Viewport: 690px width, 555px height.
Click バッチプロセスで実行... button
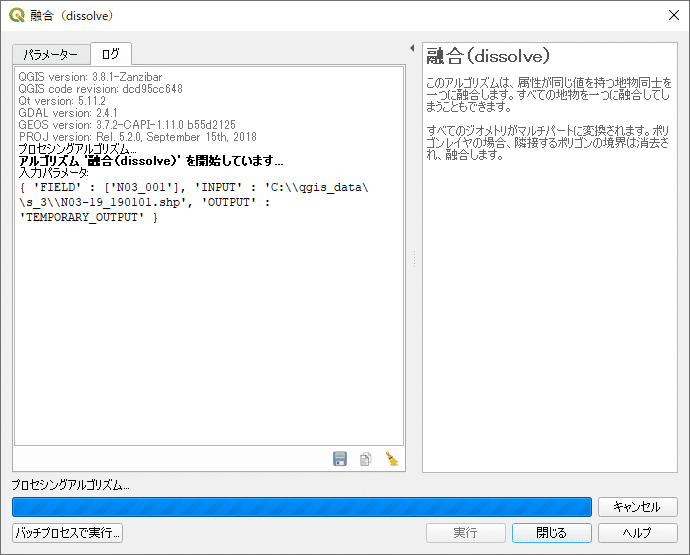pyautogui.click(x=67, y=533)
